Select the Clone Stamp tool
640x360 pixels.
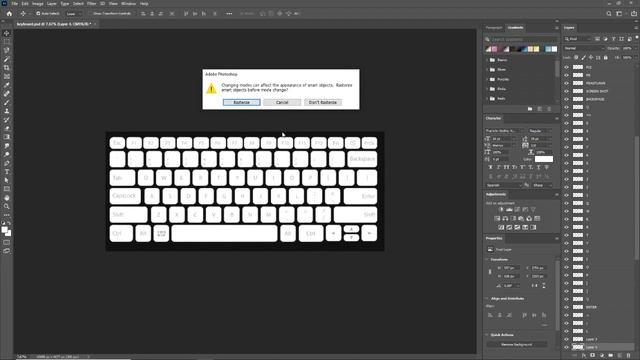click(7, 111)
